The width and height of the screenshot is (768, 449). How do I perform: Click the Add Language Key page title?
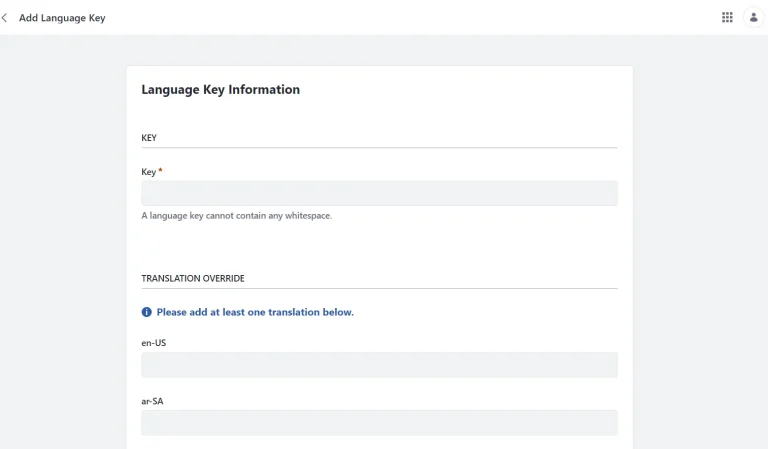tap(62, 18)
